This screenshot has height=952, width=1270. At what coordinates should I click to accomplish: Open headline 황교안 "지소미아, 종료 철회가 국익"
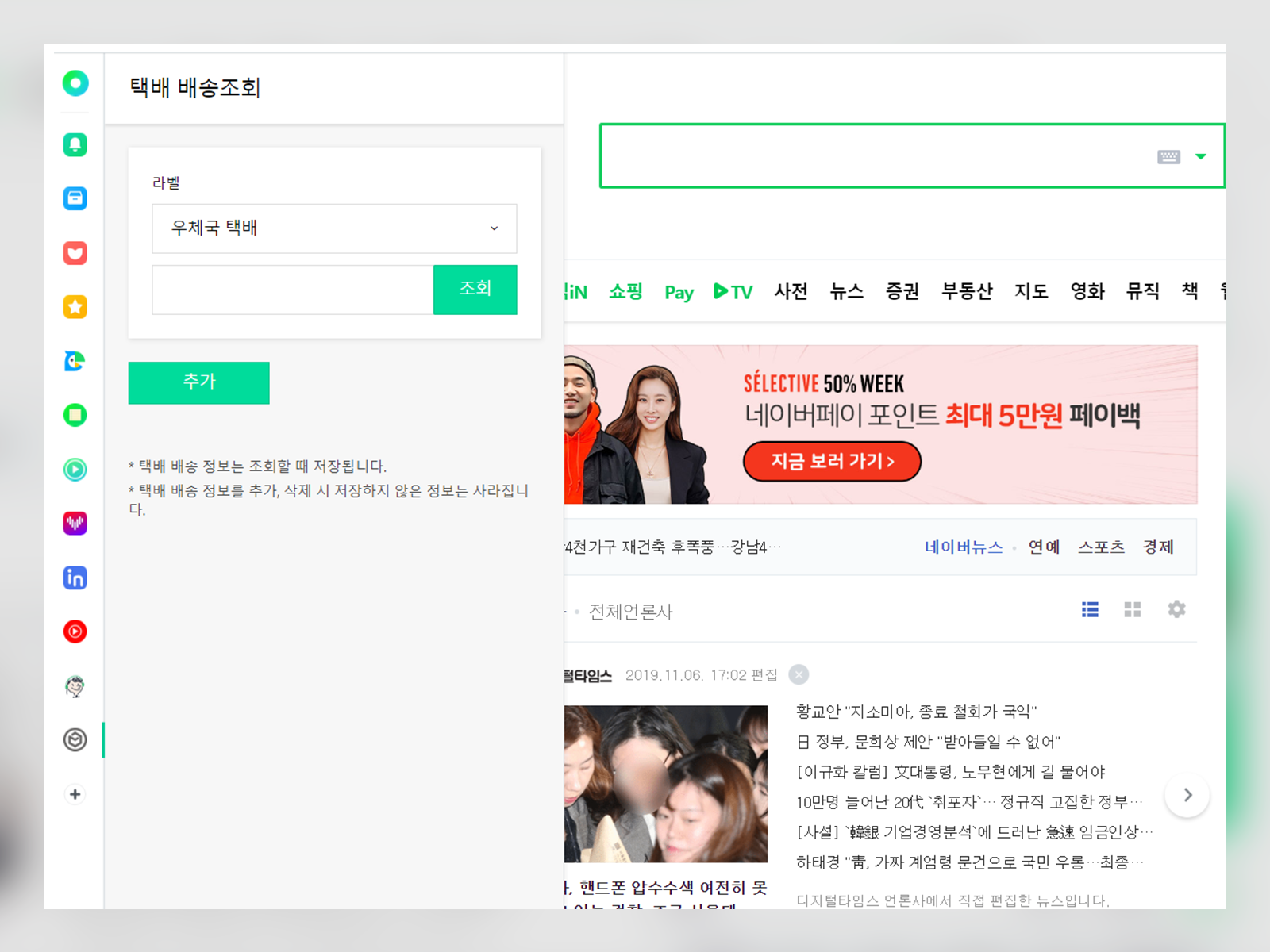tap(917, 712)
